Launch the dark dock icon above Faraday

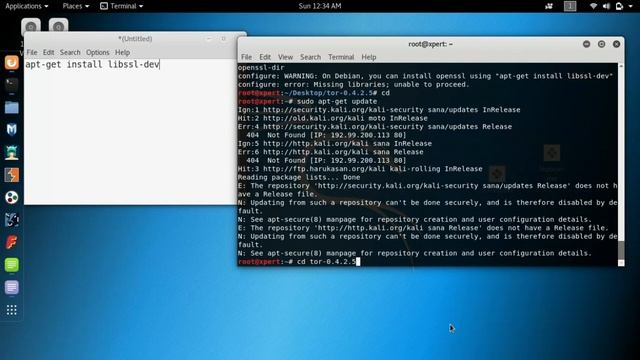tap(11, 220)
